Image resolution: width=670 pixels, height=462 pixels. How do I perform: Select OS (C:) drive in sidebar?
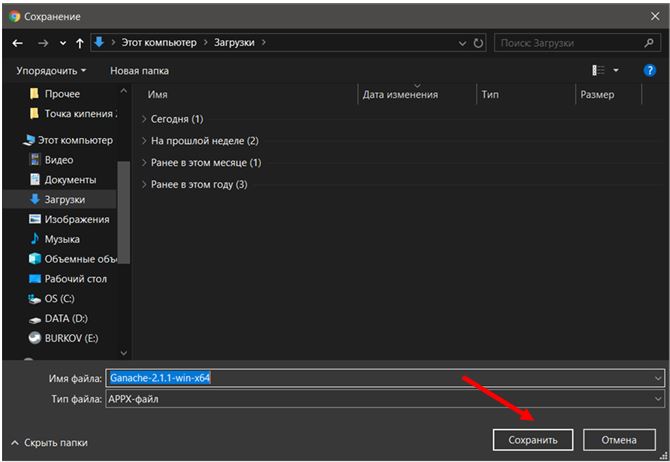59,298
